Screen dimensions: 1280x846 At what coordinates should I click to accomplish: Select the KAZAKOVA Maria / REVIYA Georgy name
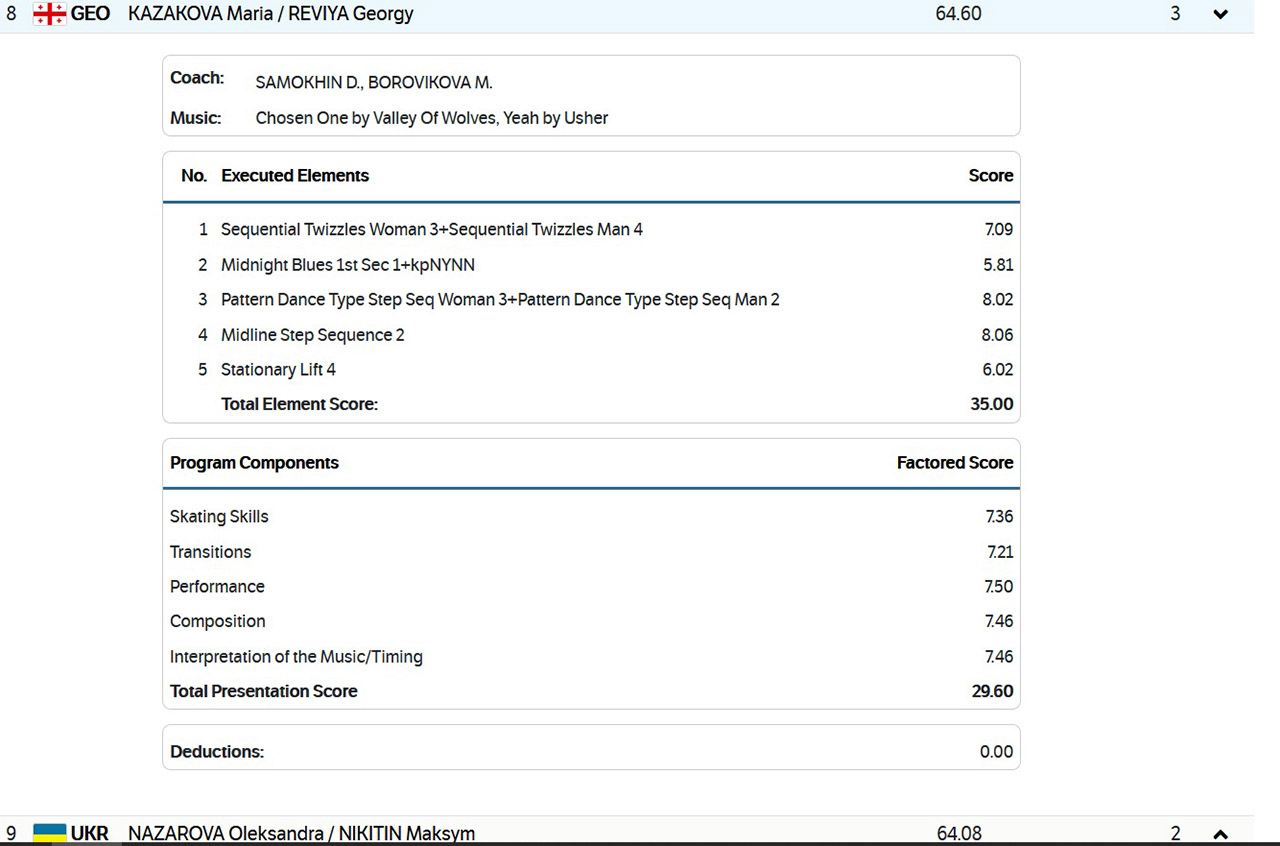click(270, 14)
